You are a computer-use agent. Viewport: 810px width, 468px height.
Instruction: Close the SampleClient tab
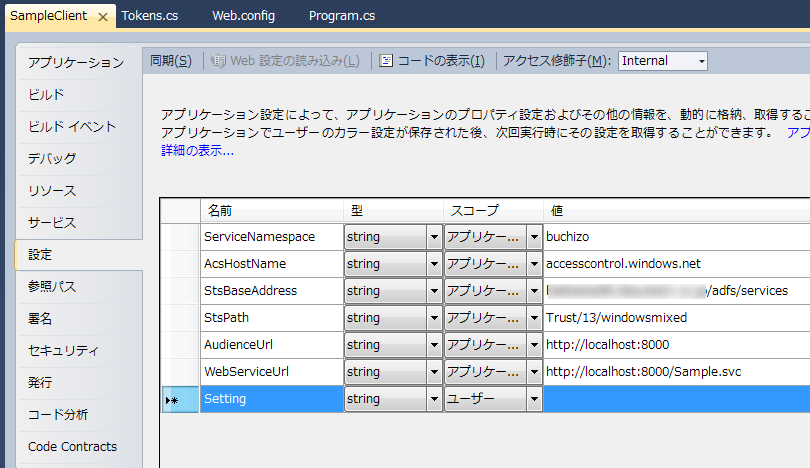pos(103,17)
